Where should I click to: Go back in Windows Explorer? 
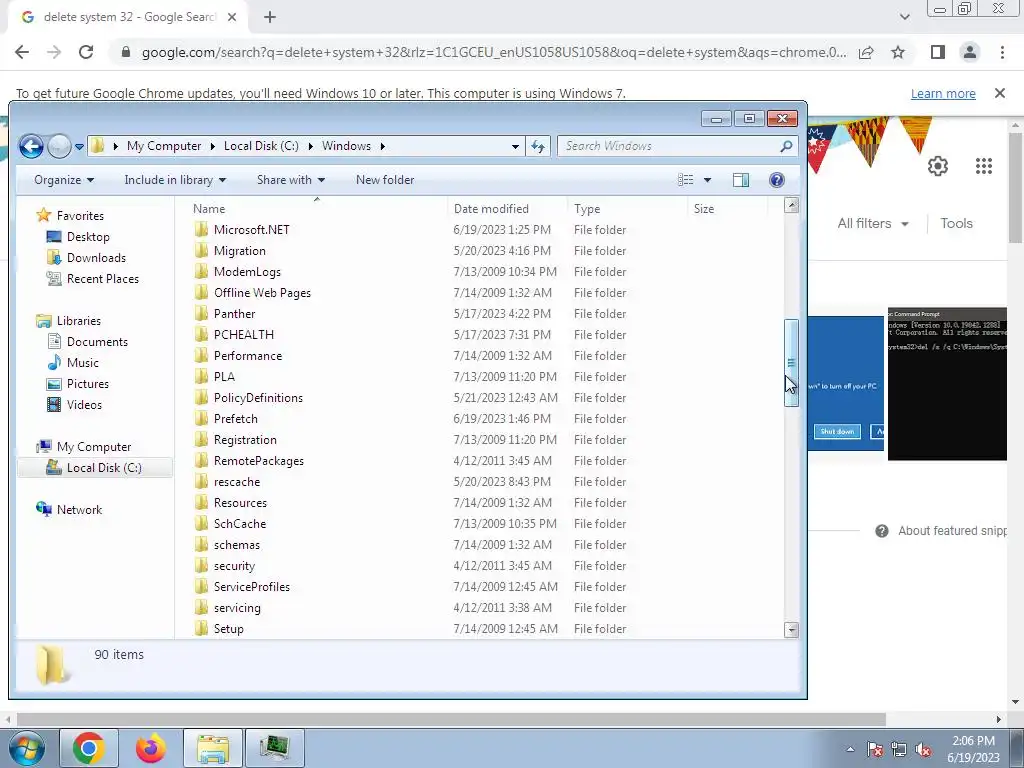click(x=31, y=146)
